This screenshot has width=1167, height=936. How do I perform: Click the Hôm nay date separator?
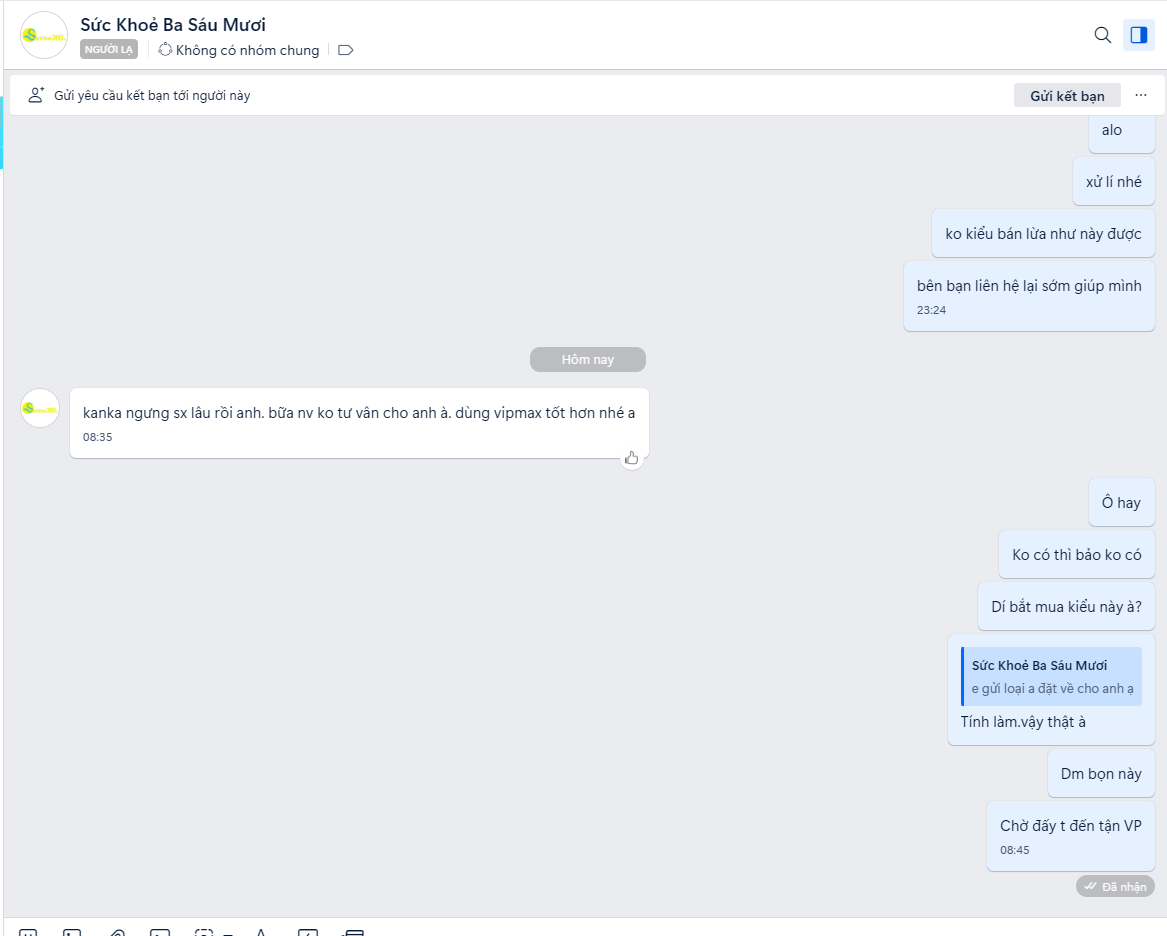coord(587,359)
